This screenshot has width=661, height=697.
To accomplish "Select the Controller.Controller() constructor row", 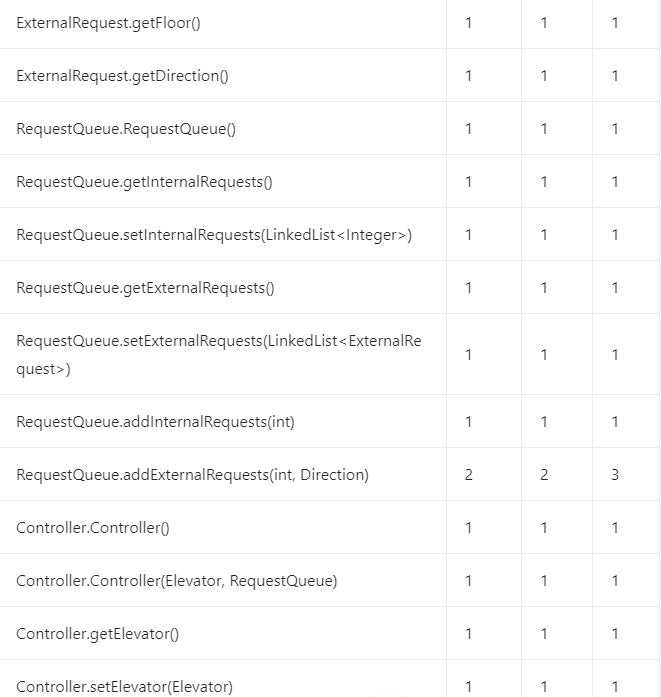I will coord(93,527).
